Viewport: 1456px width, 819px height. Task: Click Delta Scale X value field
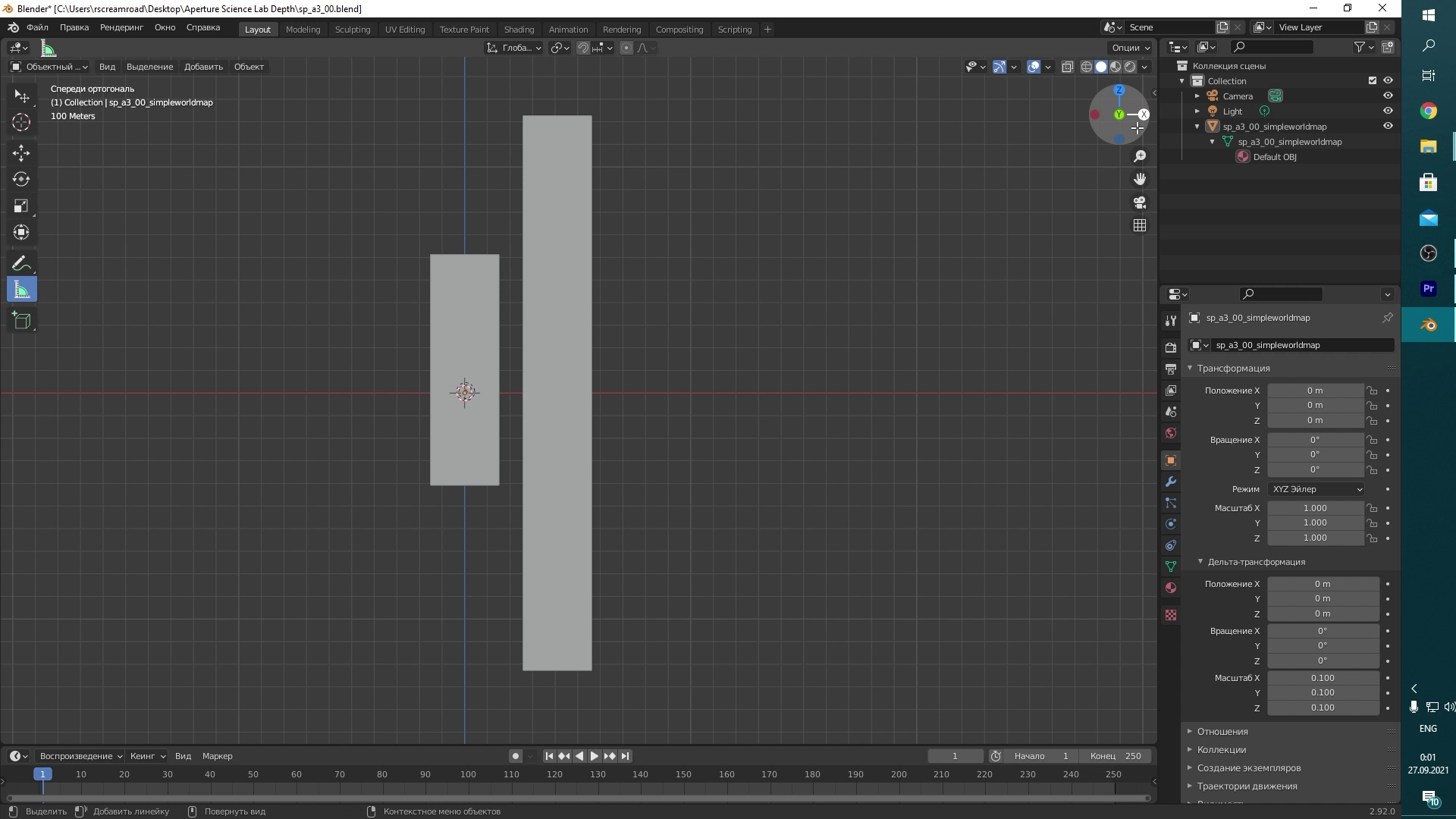click(1323, 678)
